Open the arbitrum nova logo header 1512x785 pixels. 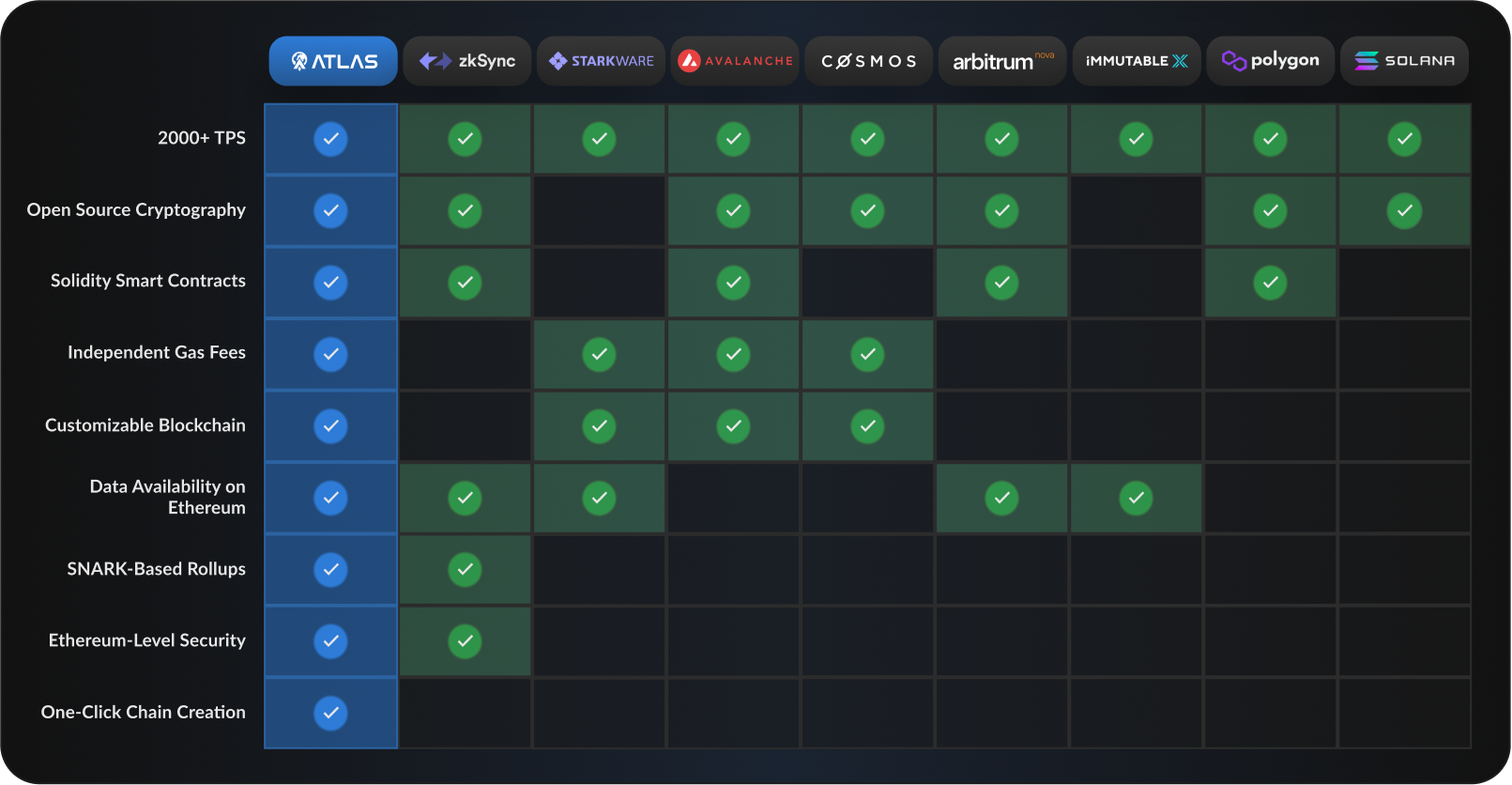pyautogui.click(x=1003, y=61)
